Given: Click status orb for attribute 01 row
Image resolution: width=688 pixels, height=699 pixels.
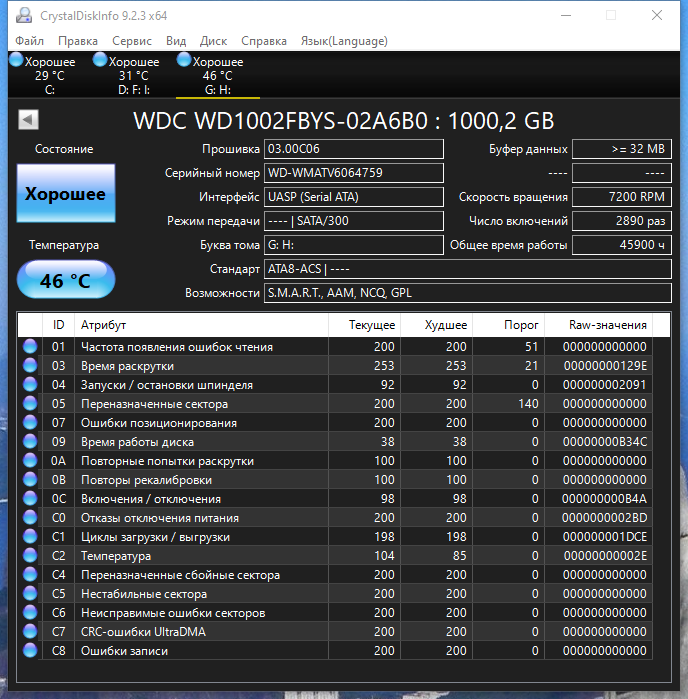Looking at the screenshot, I should (30, 346).
